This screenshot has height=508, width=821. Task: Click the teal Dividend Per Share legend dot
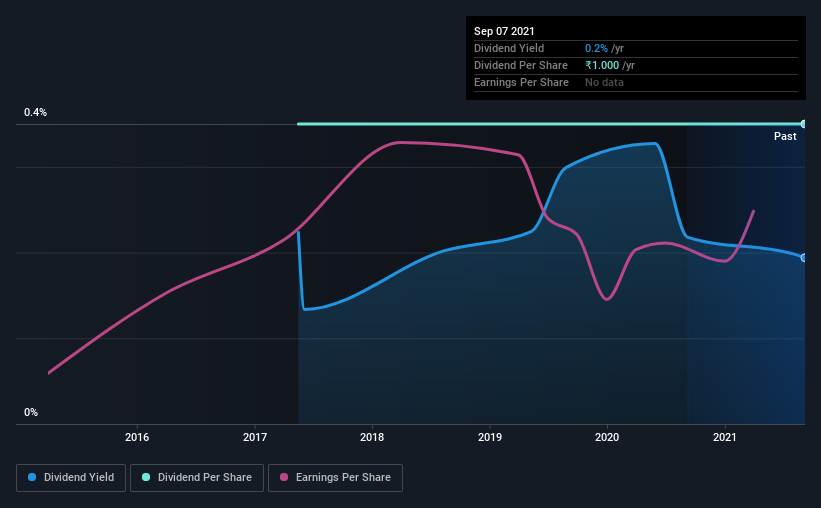coord(146,477)
